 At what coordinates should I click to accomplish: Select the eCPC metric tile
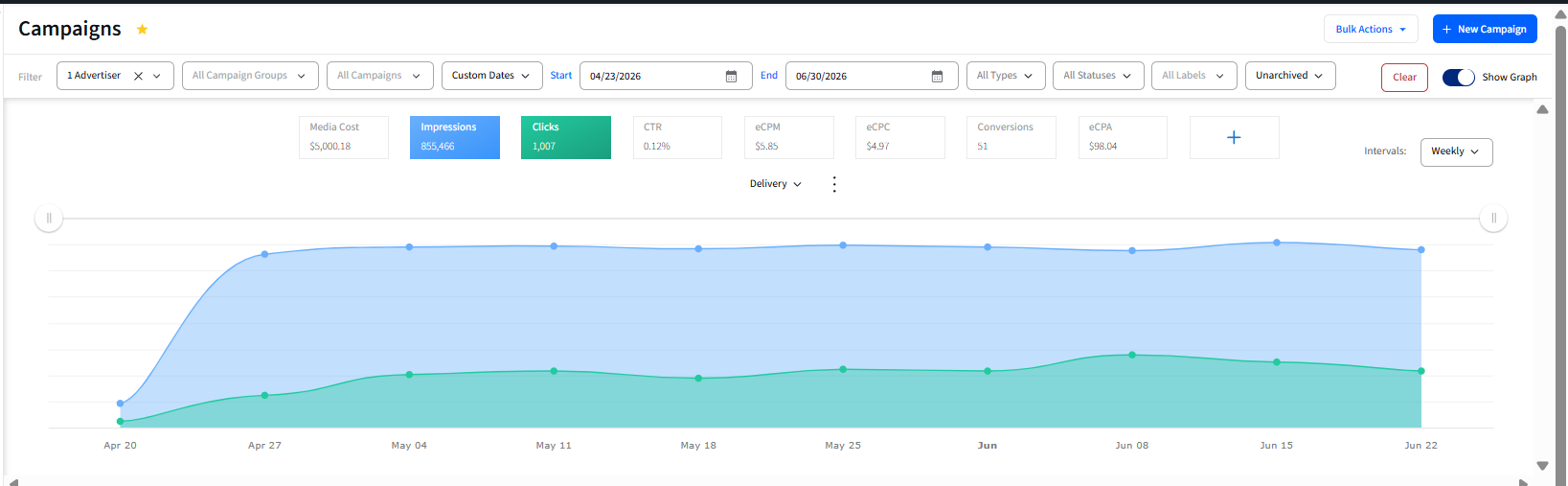[x=900, y=137]
